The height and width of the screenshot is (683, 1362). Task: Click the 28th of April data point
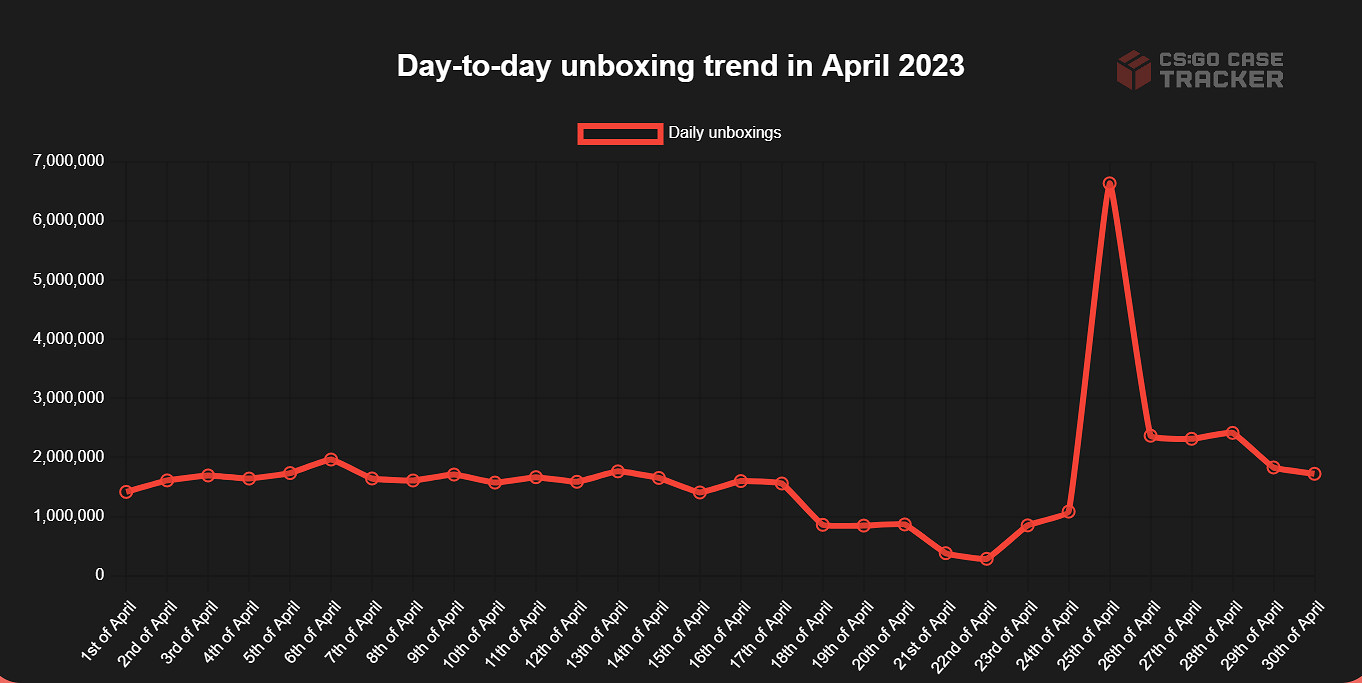1233,433
